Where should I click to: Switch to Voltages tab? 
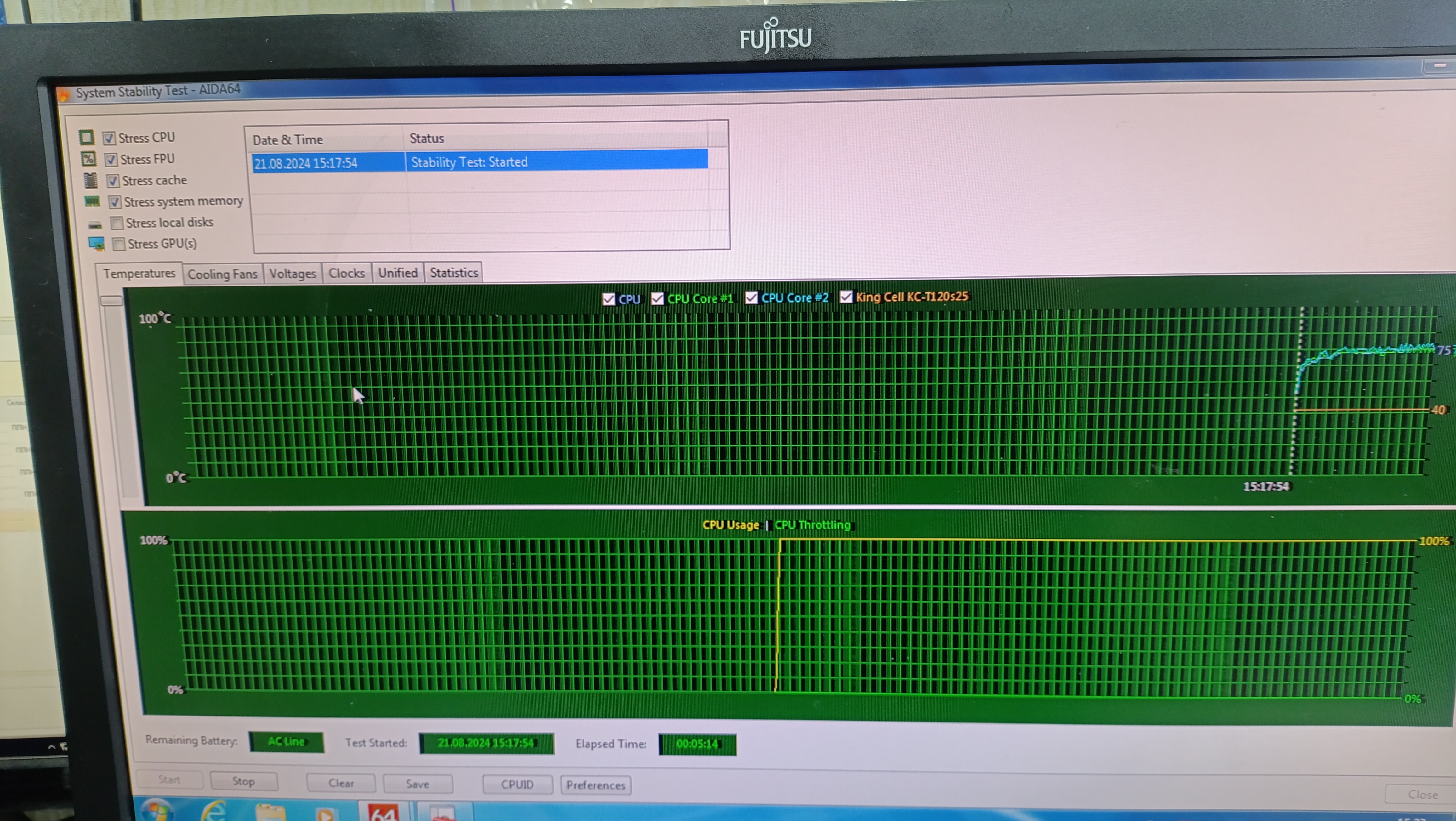(x=292, y=274)
